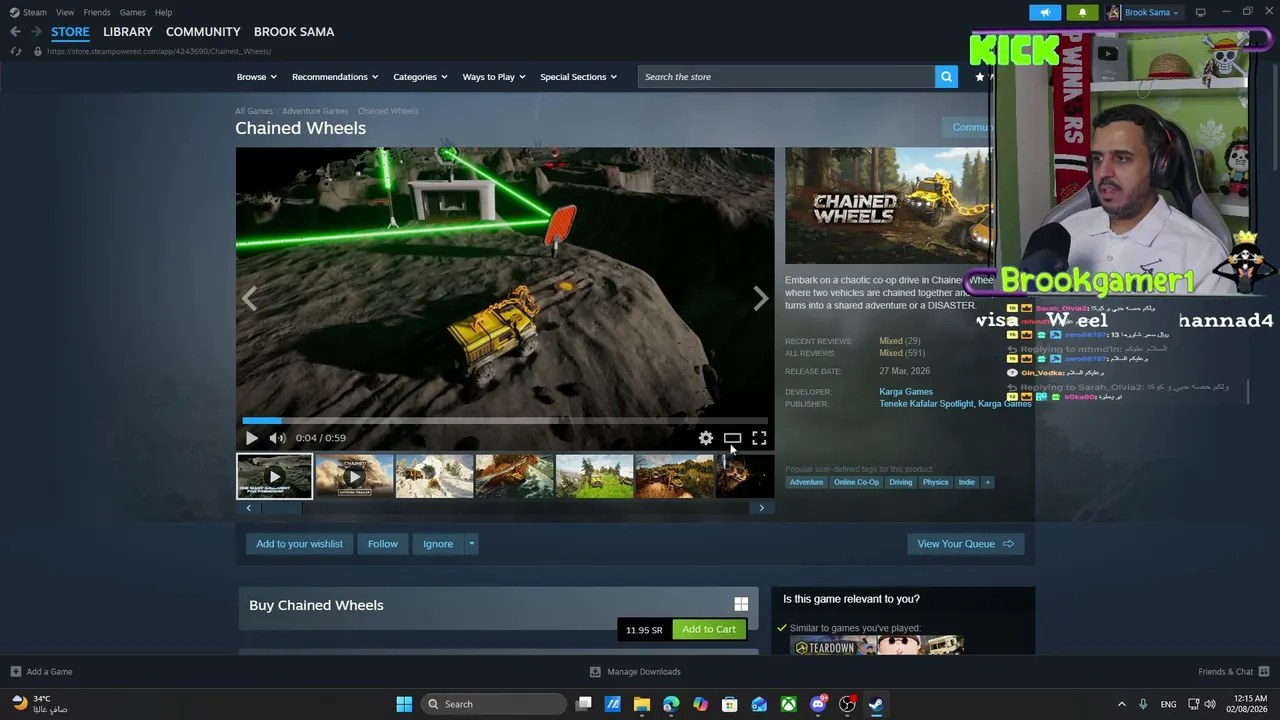Screen dimensions: 1280x720
Task: Reload the store page
Action: tap(15, 51)
